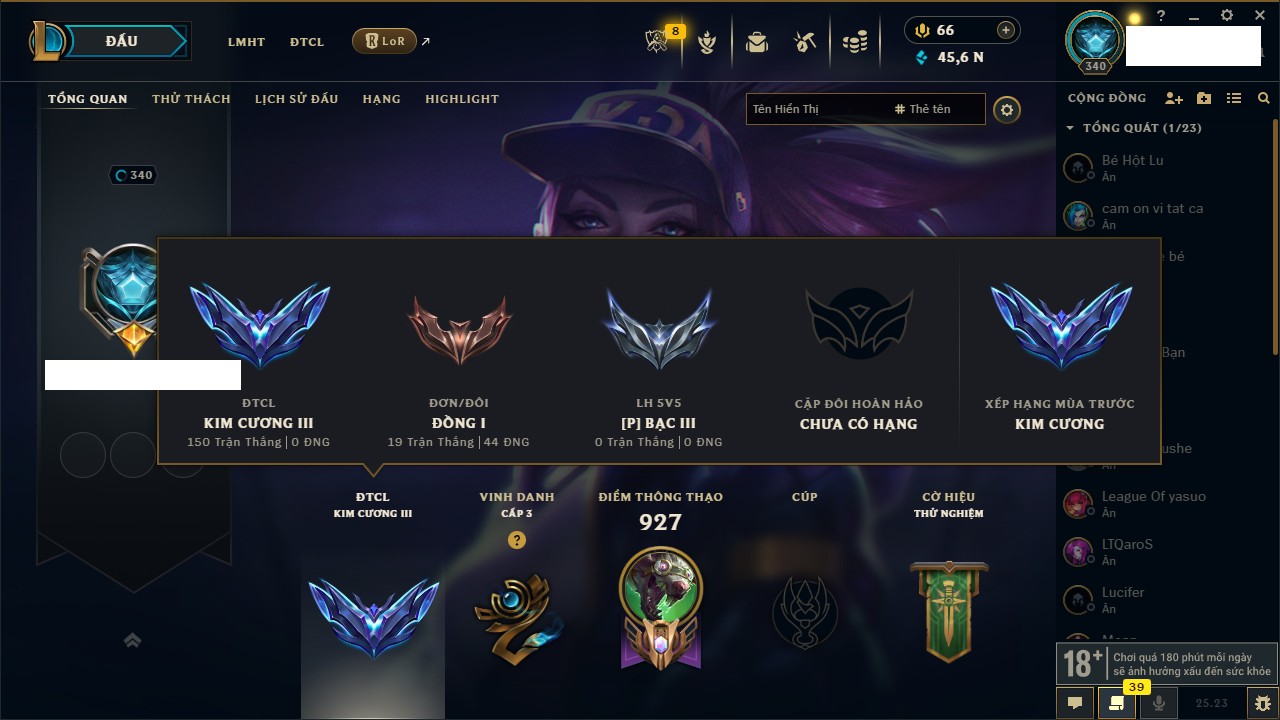Open profile settings gear next to search field
The image size is (1280, 720).
tap(1007, 109)
